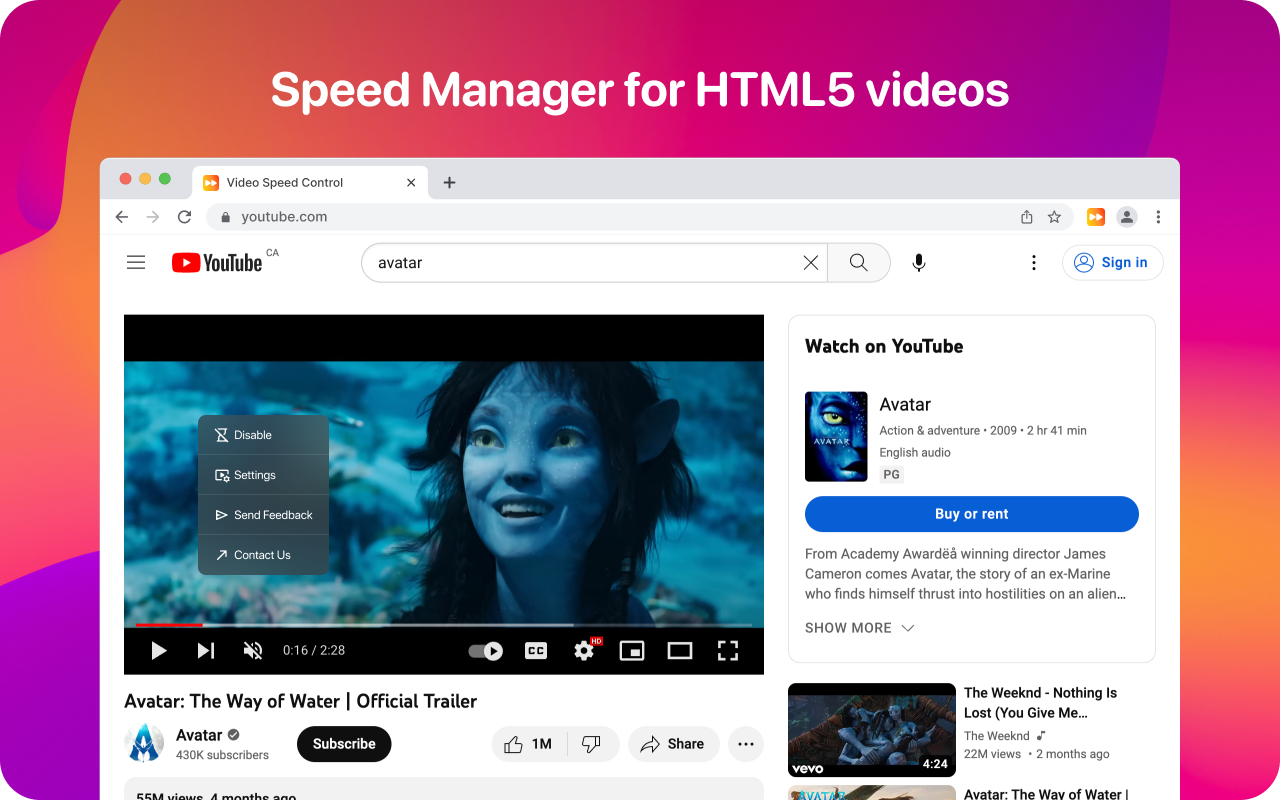This screenshot has width=1280, height=800.
Task: Select the Video Speed Control tab
Action: coord(310,182)
